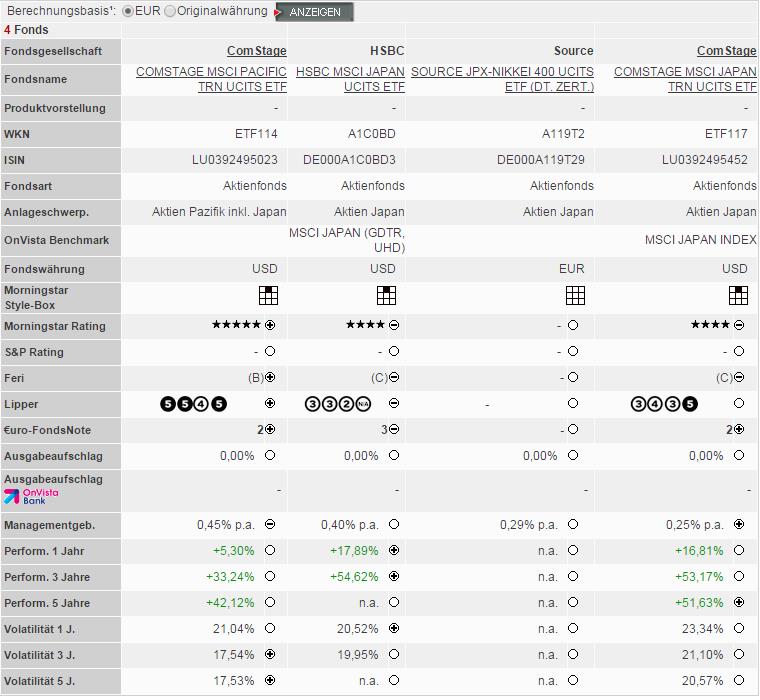This screenshot has height=700, width=760.
Task: Click the '4 Fonds' count label
Action: pos(26,30)
